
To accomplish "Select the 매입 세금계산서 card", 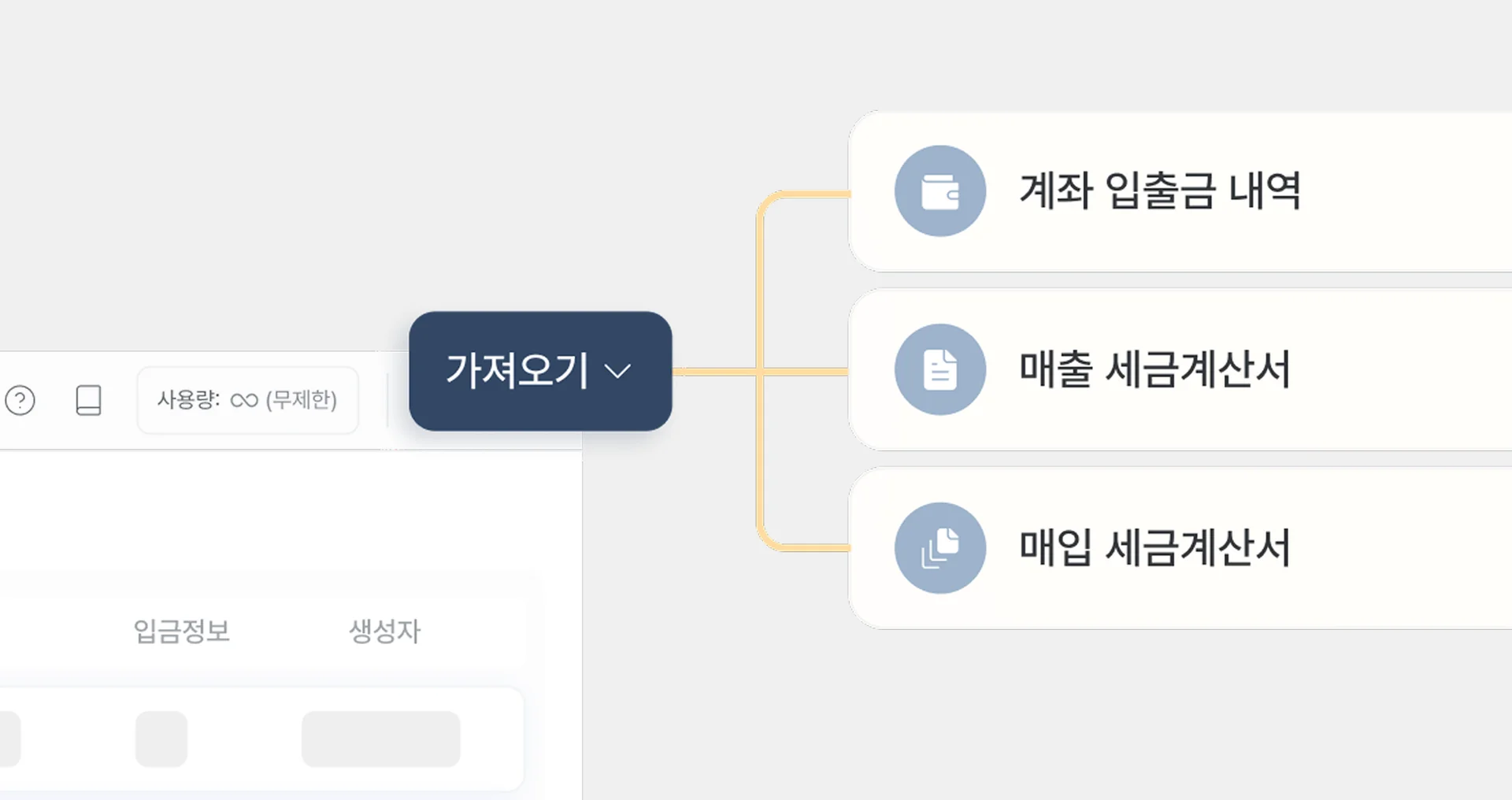I will pos(1154,549).
